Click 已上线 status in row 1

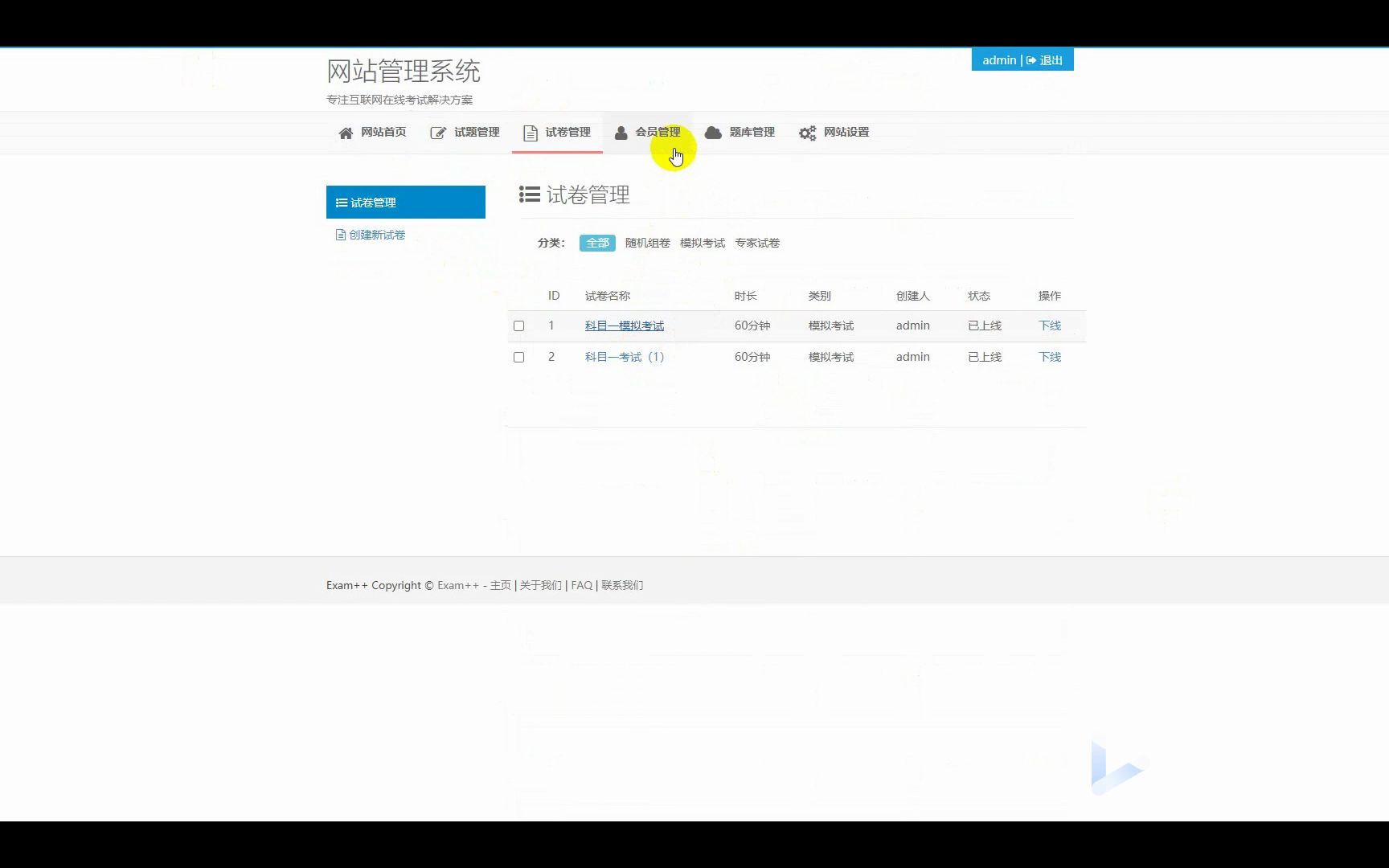pos(984,325)
